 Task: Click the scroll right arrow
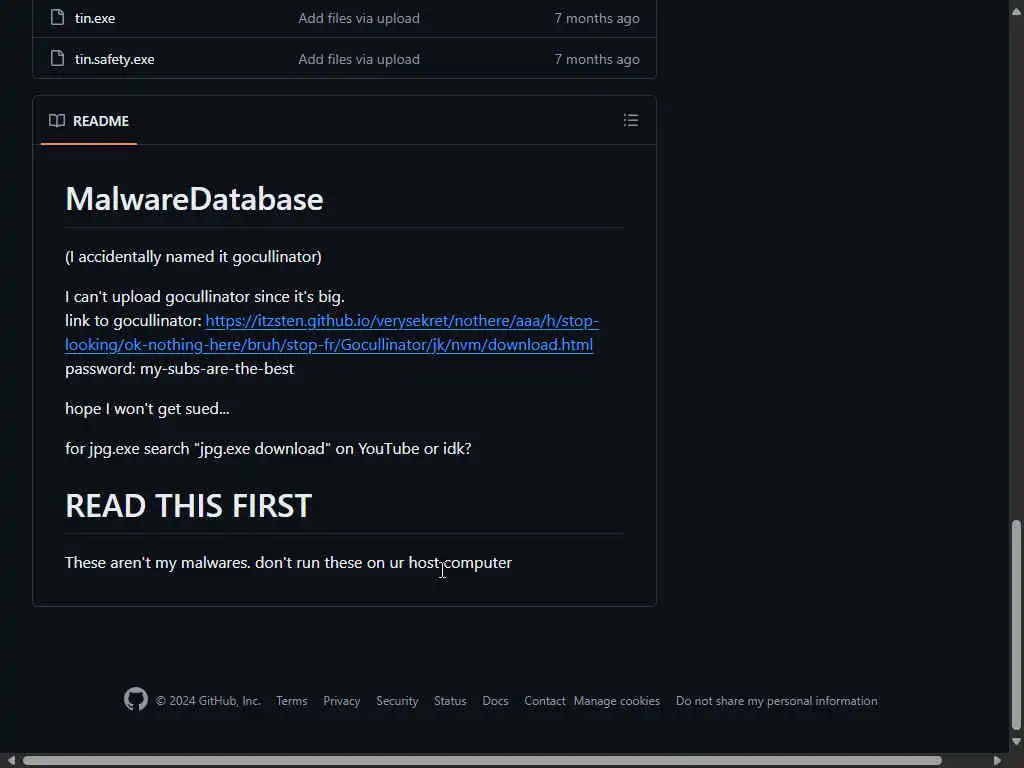[997, 761]
